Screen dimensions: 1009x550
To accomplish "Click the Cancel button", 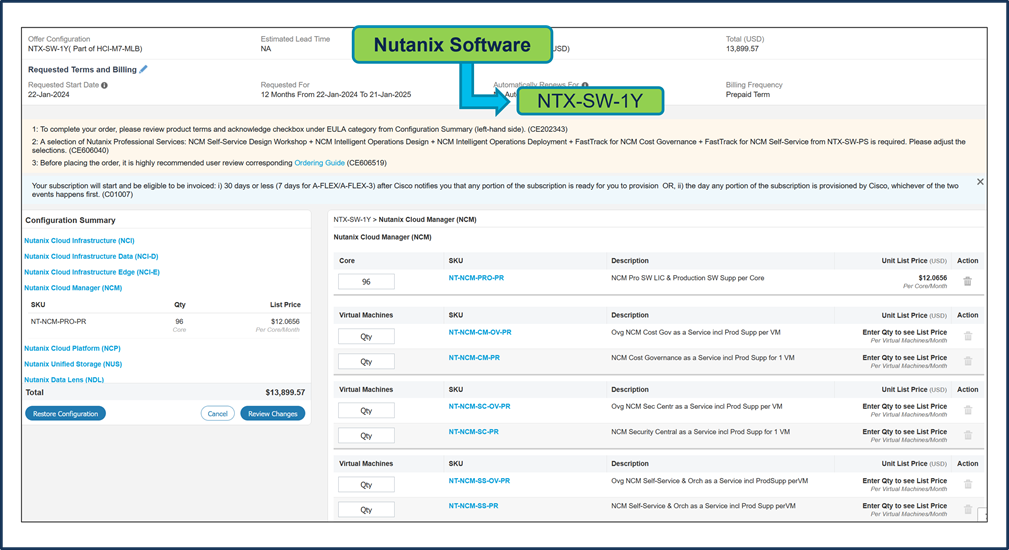I will coord(218,414).
